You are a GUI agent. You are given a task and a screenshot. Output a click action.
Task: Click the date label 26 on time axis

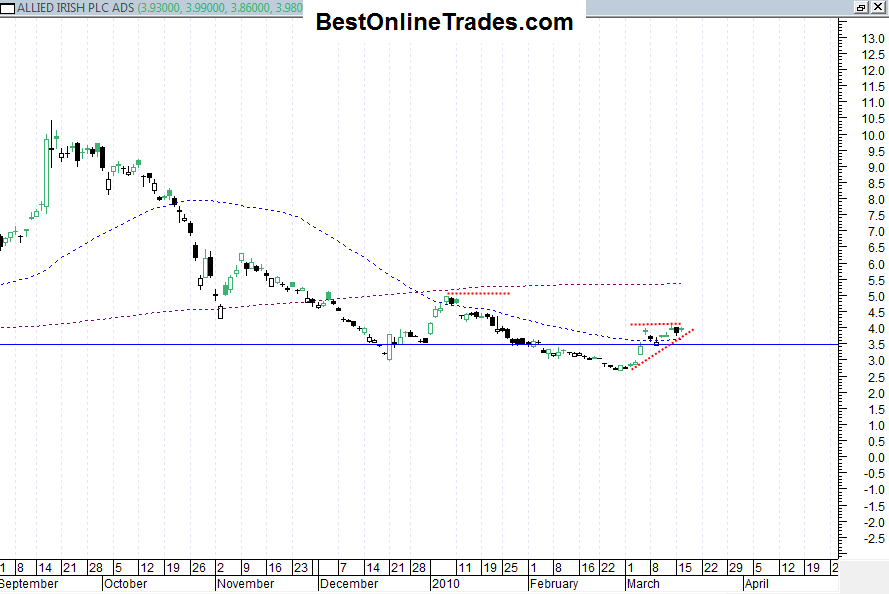[198, 568]
